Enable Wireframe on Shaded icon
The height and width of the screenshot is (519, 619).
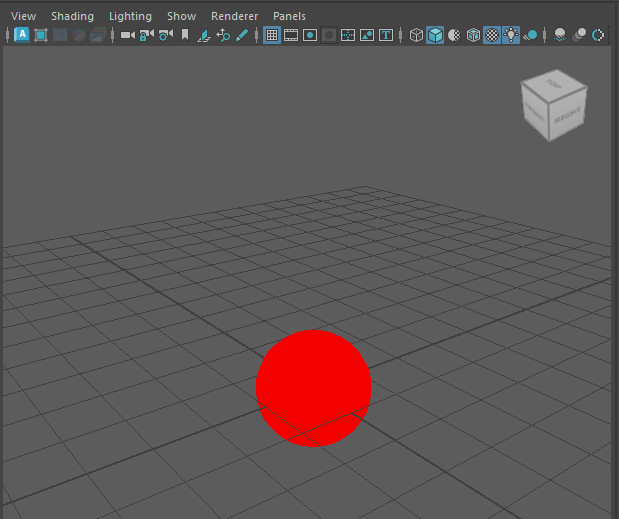click(473, 35)
